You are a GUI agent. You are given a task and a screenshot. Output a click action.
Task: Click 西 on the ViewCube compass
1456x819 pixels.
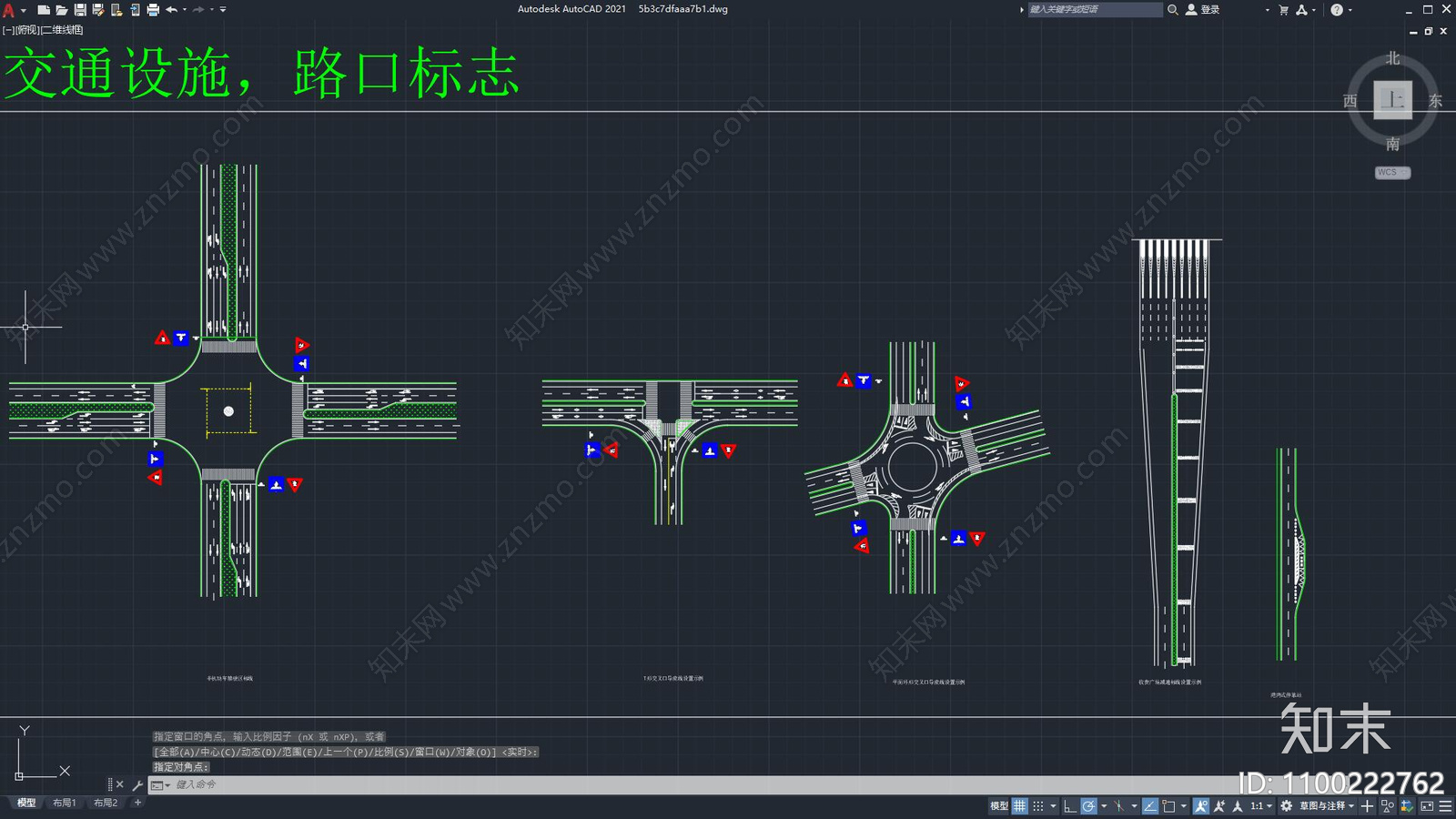coord(1350,101)
